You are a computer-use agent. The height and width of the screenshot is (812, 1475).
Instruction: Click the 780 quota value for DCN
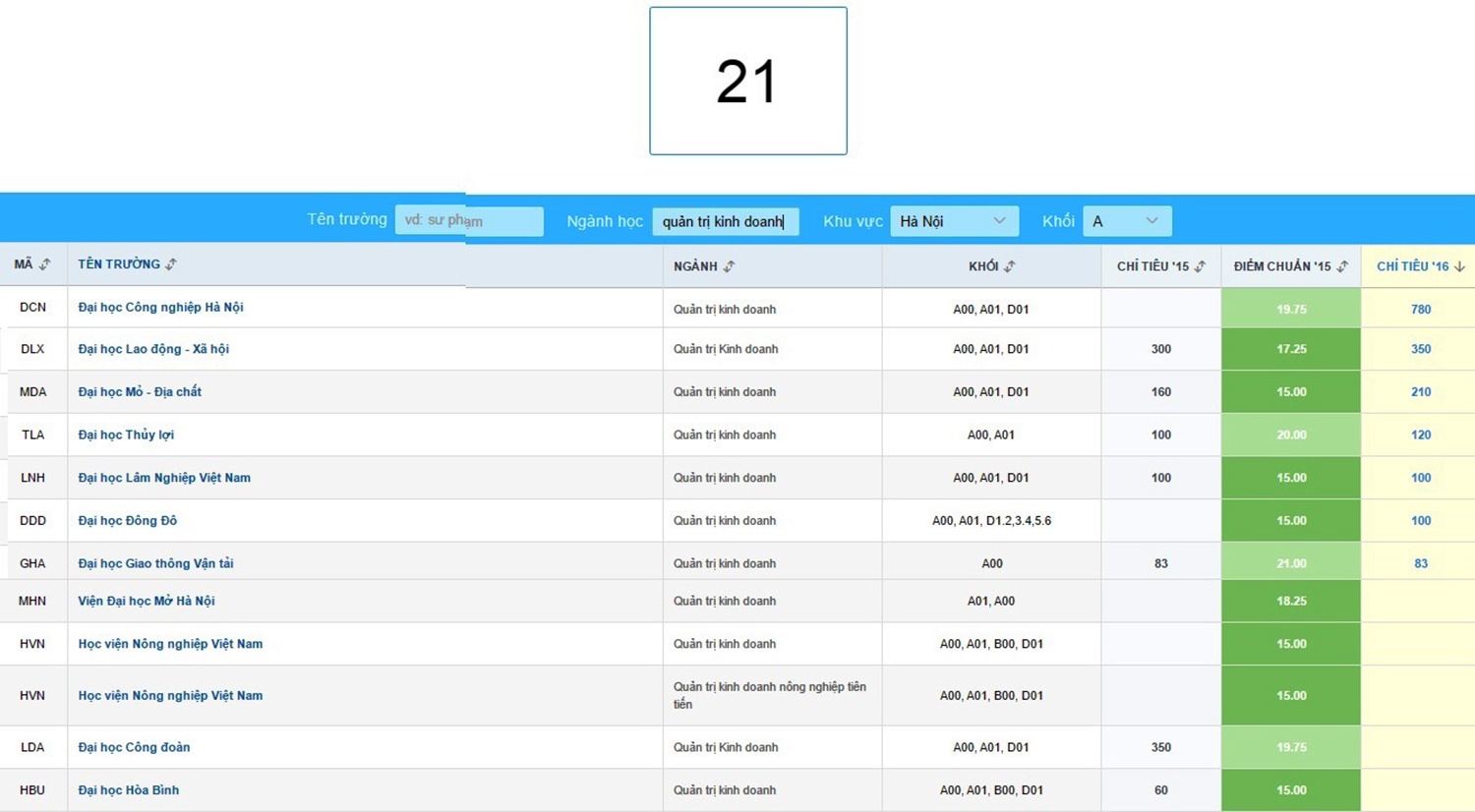point(1420,309)
